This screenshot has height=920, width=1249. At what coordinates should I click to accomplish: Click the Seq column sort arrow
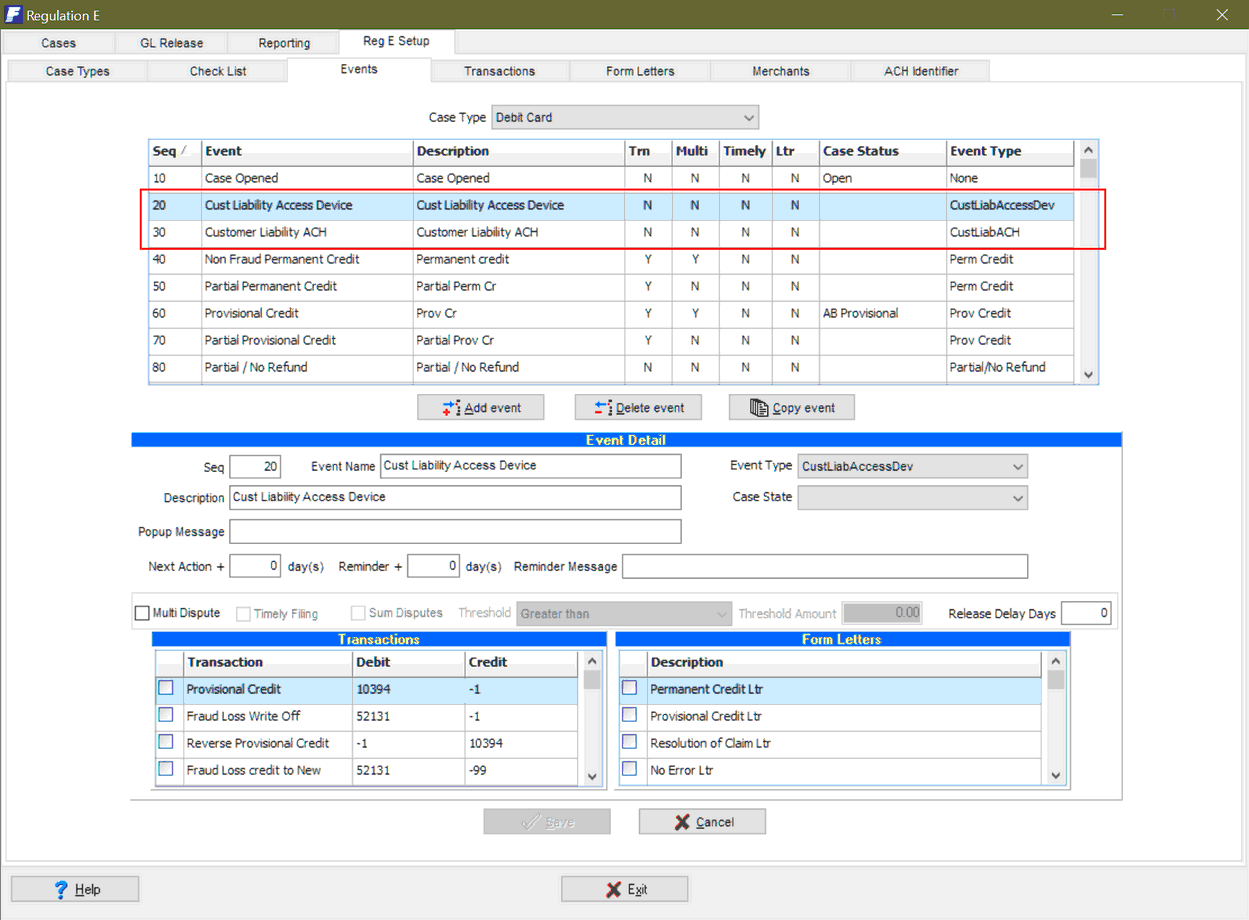(x=184, y=151)
